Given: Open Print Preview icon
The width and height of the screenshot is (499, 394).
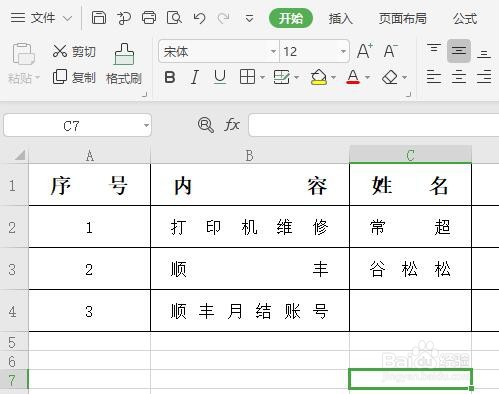Looking at the screenshot, I should 174,18.
